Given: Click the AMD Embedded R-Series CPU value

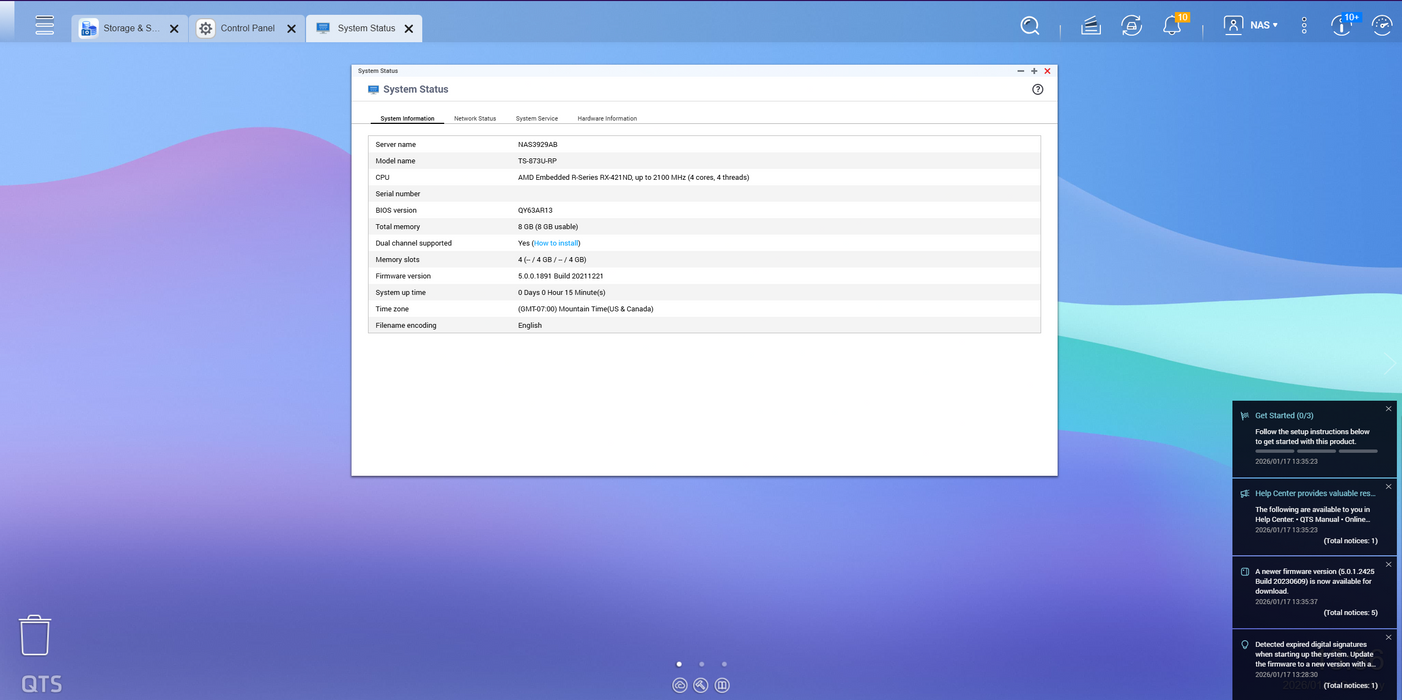Looking at the screenshot, I should tap(633, 177).
